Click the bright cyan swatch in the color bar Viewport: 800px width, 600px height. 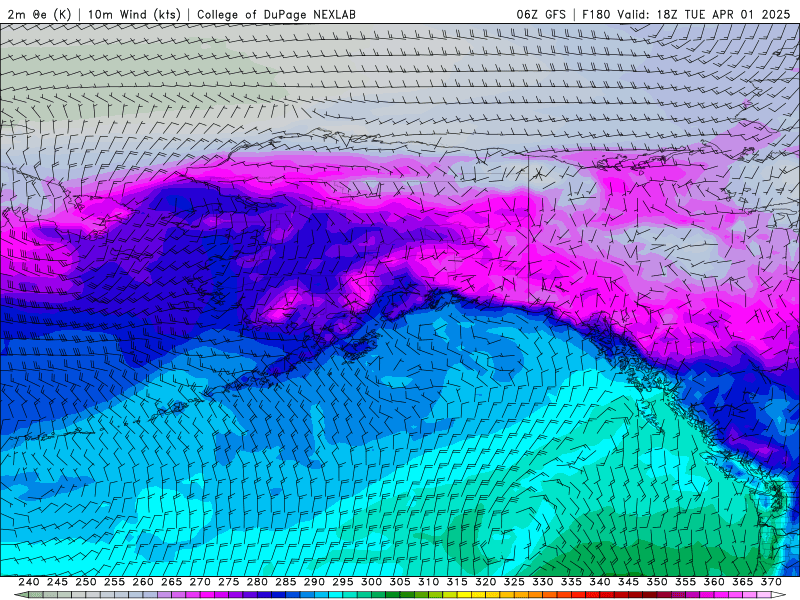pos(336,595)
